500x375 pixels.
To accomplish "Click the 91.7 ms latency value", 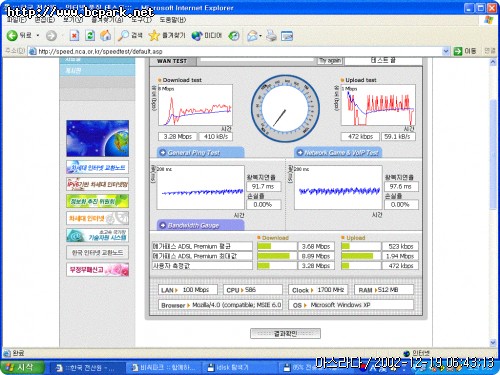I will point(263,187).
